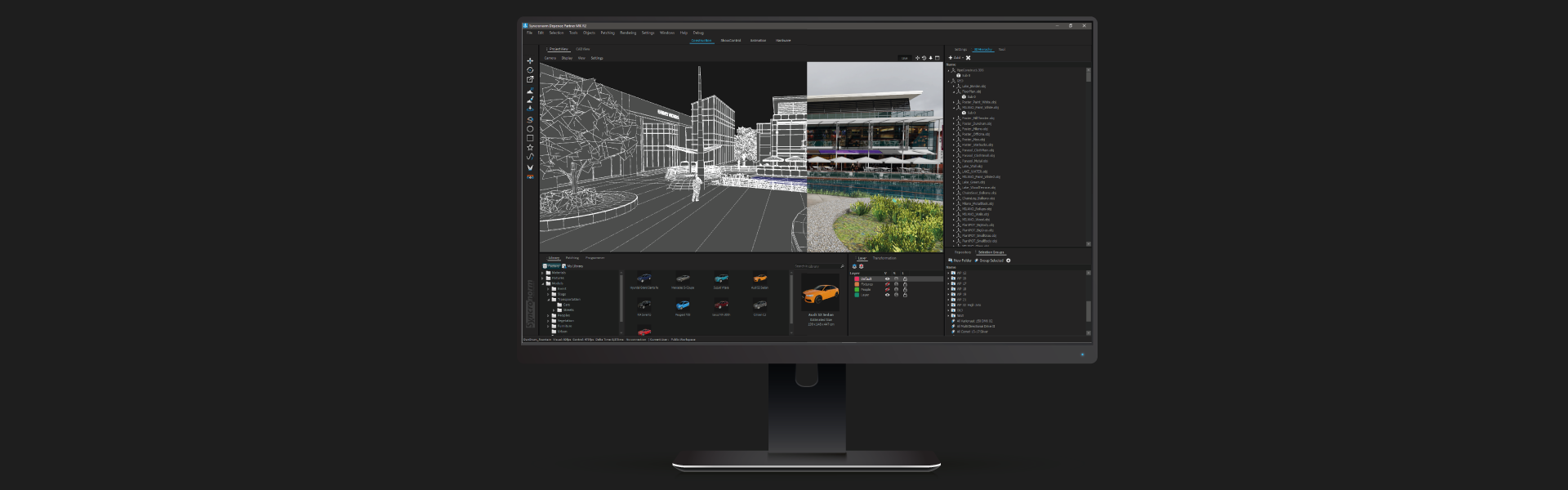Click the blue add-layer icon in Layer panel
This screenshot has width=1568, height=490.
tap(854, 266)
